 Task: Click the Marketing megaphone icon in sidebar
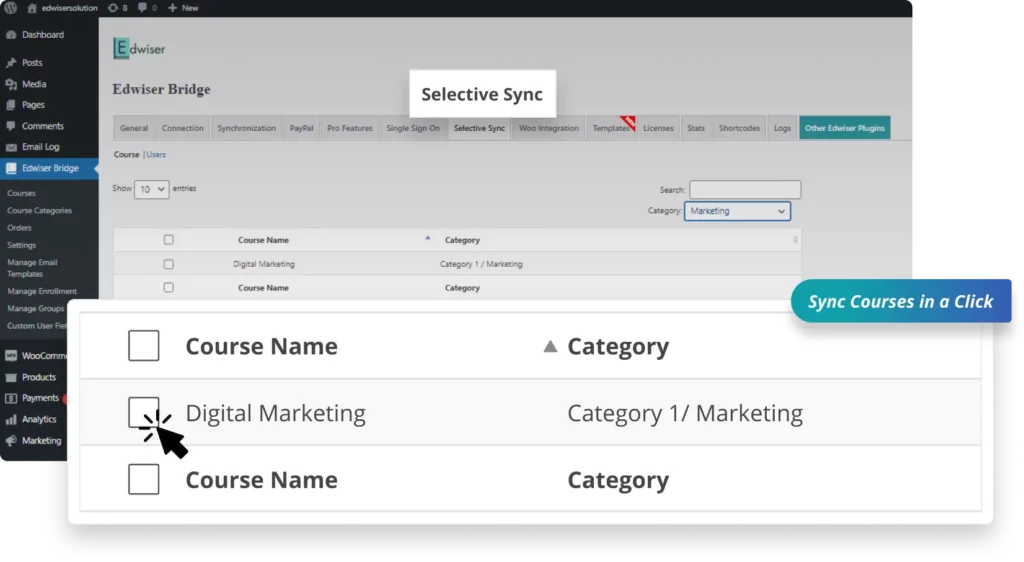(x=11, y=441)
